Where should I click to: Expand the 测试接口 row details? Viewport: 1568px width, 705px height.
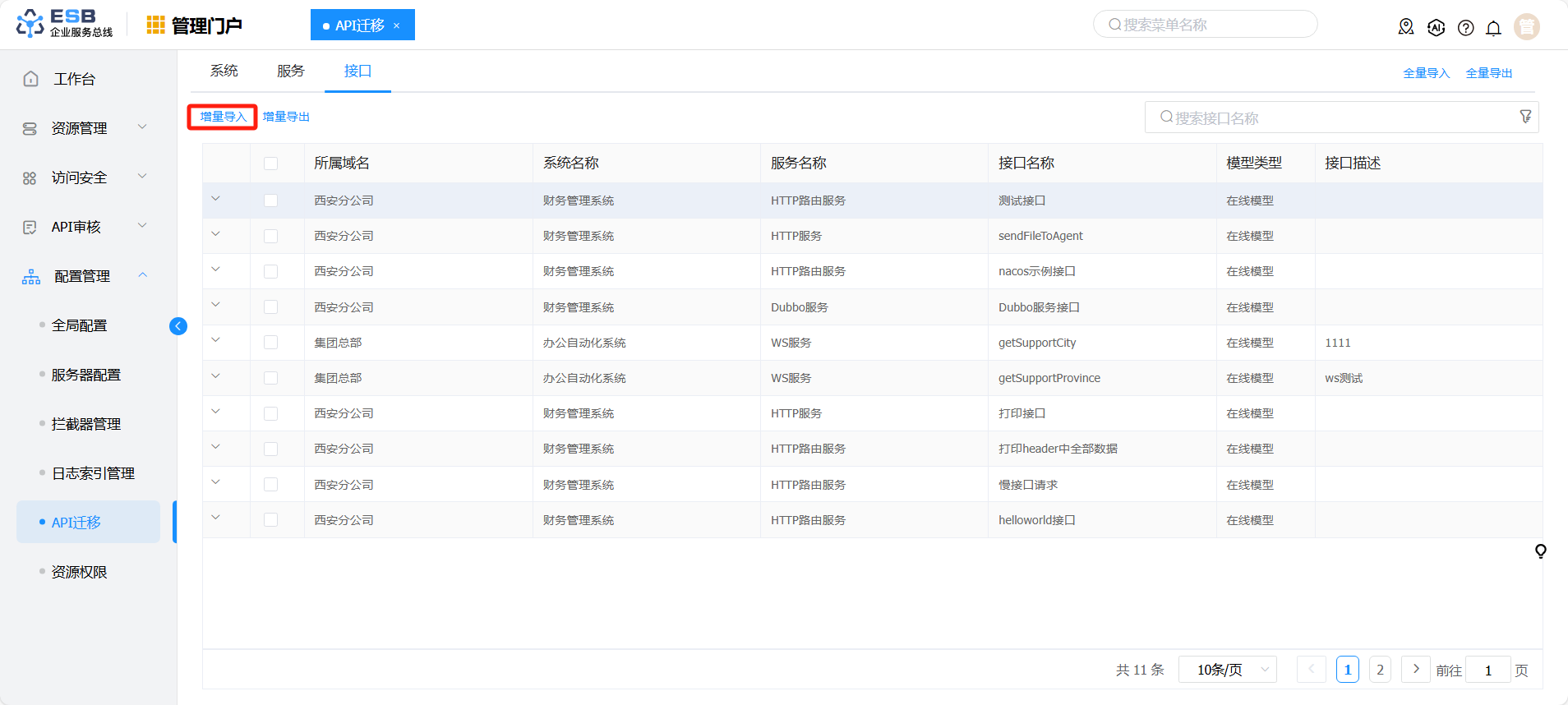pyautogui.click(x=216, y=199)
